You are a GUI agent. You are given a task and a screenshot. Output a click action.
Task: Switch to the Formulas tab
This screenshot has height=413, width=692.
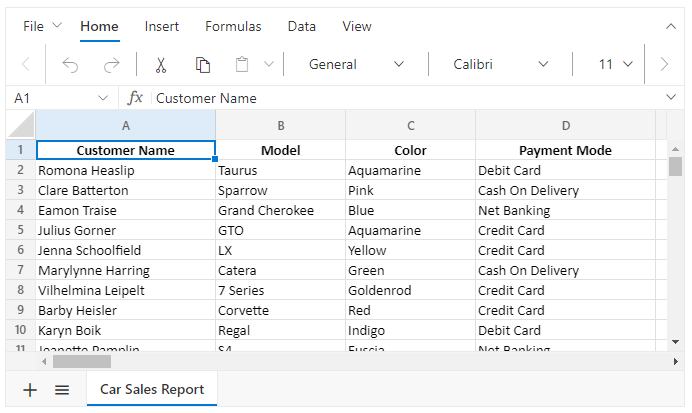coord(233,26)
